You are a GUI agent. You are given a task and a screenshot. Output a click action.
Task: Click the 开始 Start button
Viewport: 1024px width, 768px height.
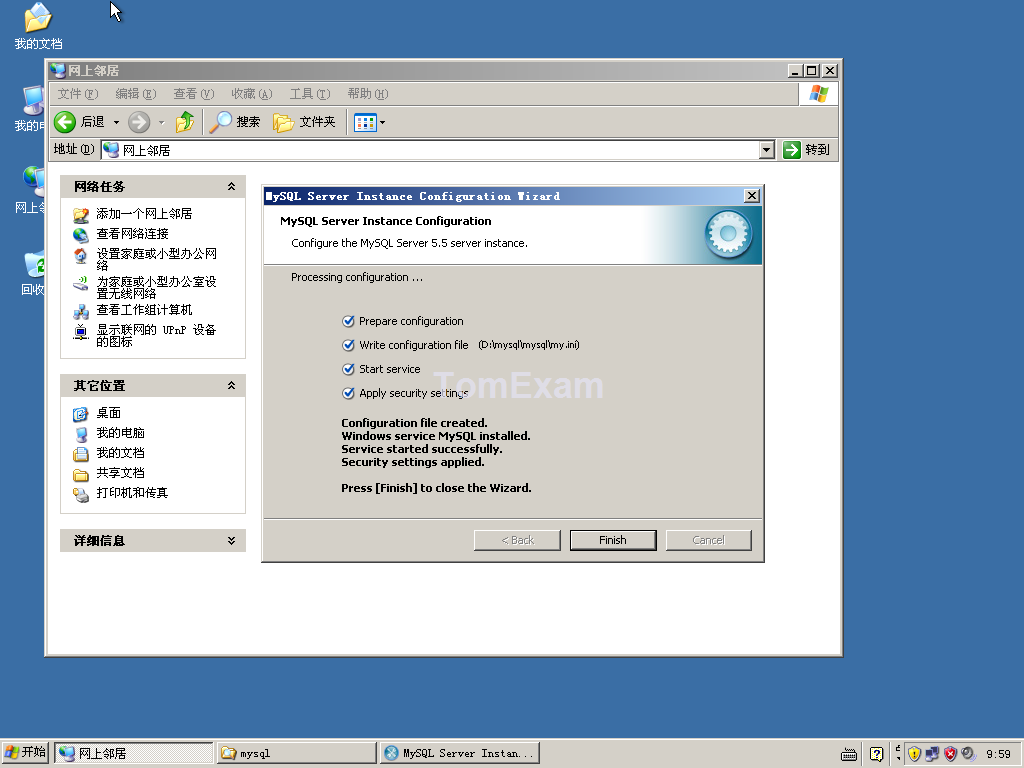tap(25, 752)
